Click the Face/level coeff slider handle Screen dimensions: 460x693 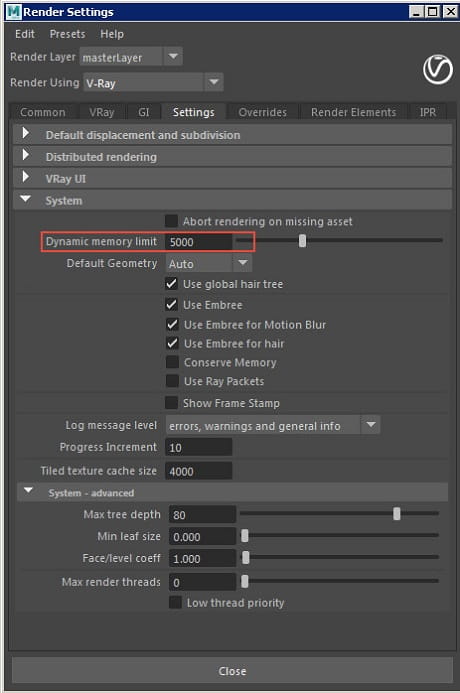246,557
